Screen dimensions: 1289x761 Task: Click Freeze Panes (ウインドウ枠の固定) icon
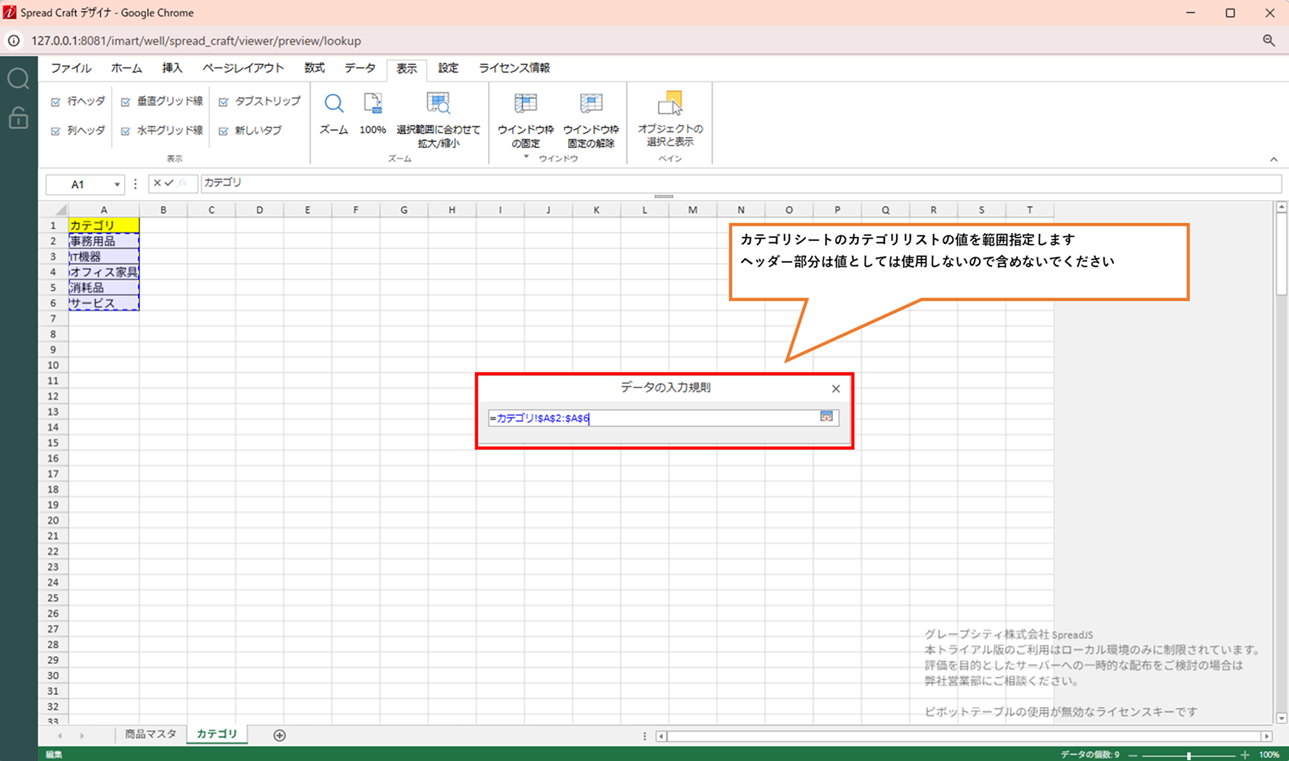(x=525, y=105)
